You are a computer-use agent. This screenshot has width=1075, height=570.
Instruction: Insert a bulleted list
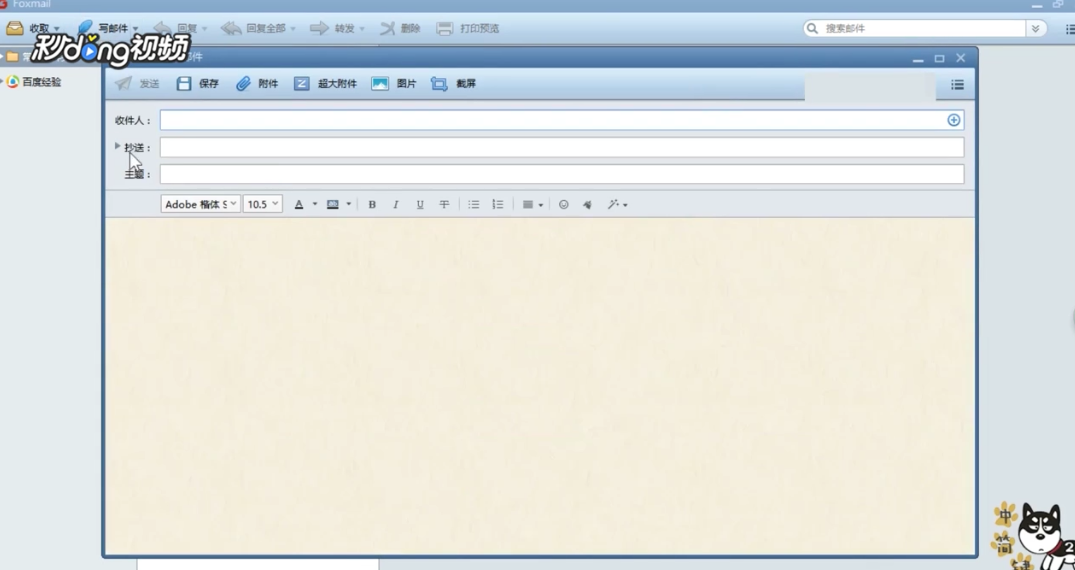474,204
